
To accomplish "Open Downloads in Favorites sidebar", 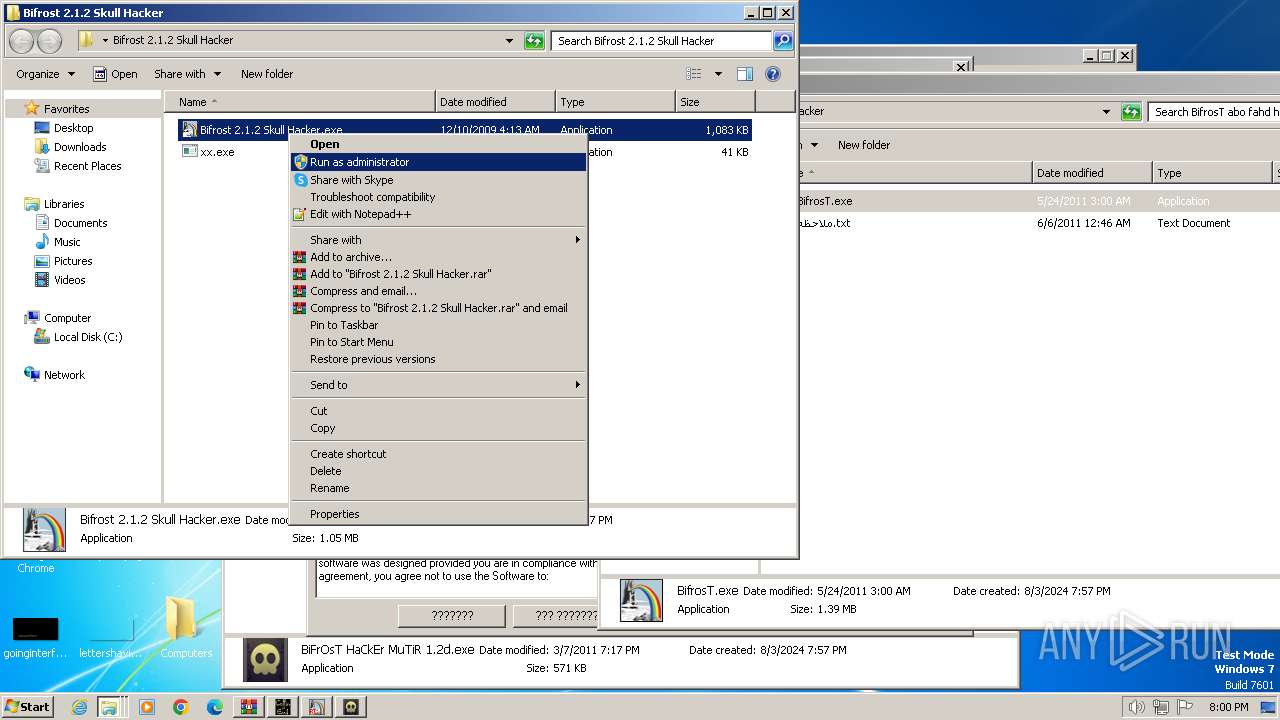I will click(x=80, y=147).
